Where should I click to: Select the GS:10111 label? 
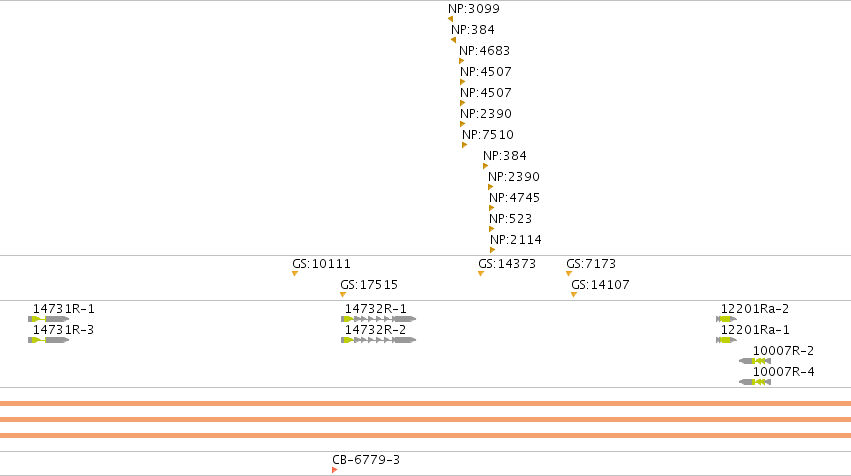[321, 264]
